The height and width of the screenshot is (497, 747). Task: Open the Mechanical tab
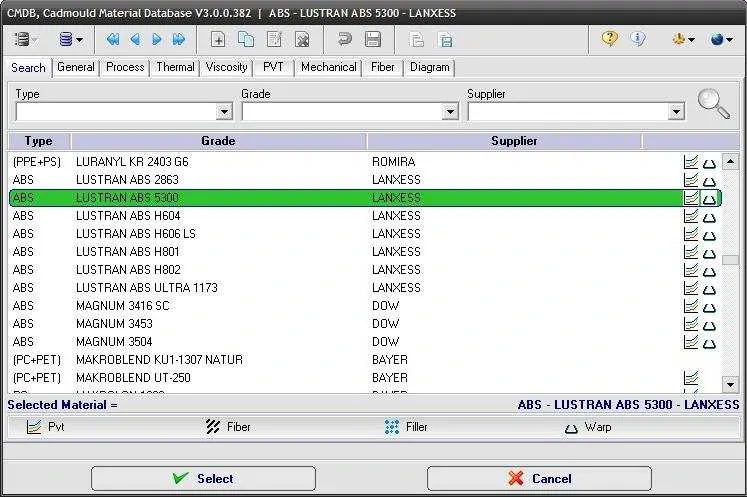pos(328,67)
